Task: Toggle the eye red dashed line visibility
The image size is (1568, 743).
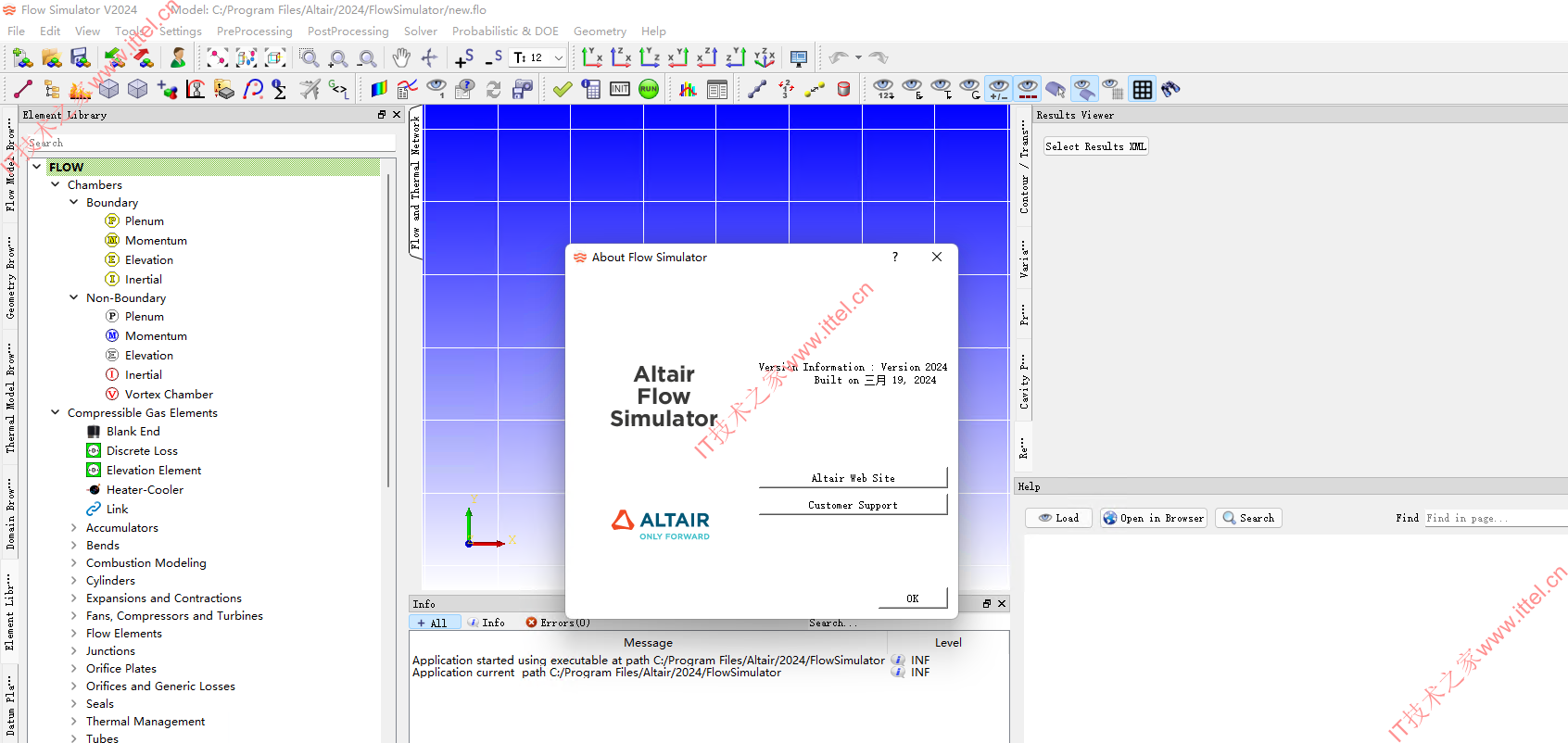Action: 1028,89
